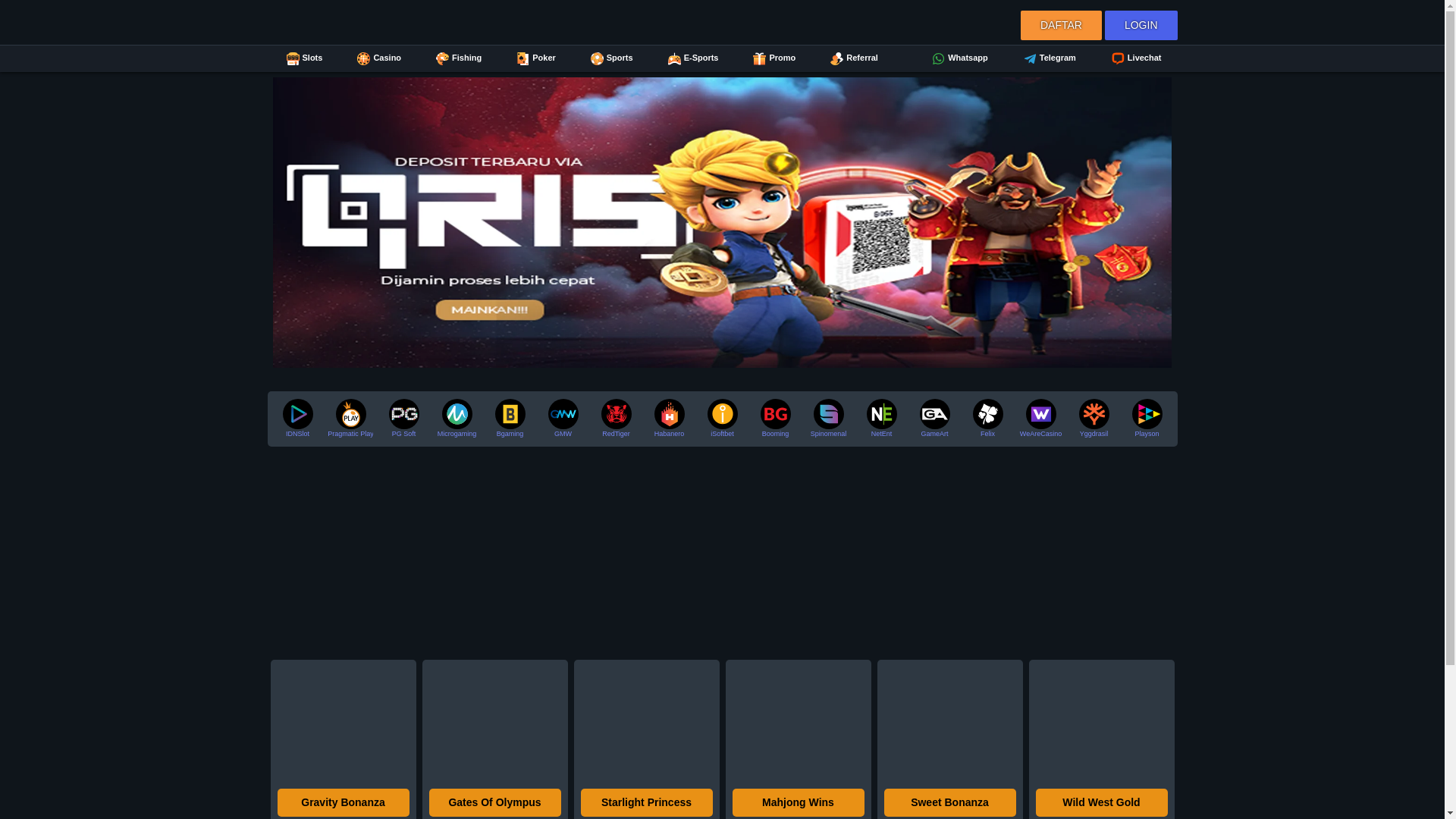Screen dimensions: 1456x819
Task: Select the Bgaming provider icon
Action: pyautogui.click(x=510, y=414)
